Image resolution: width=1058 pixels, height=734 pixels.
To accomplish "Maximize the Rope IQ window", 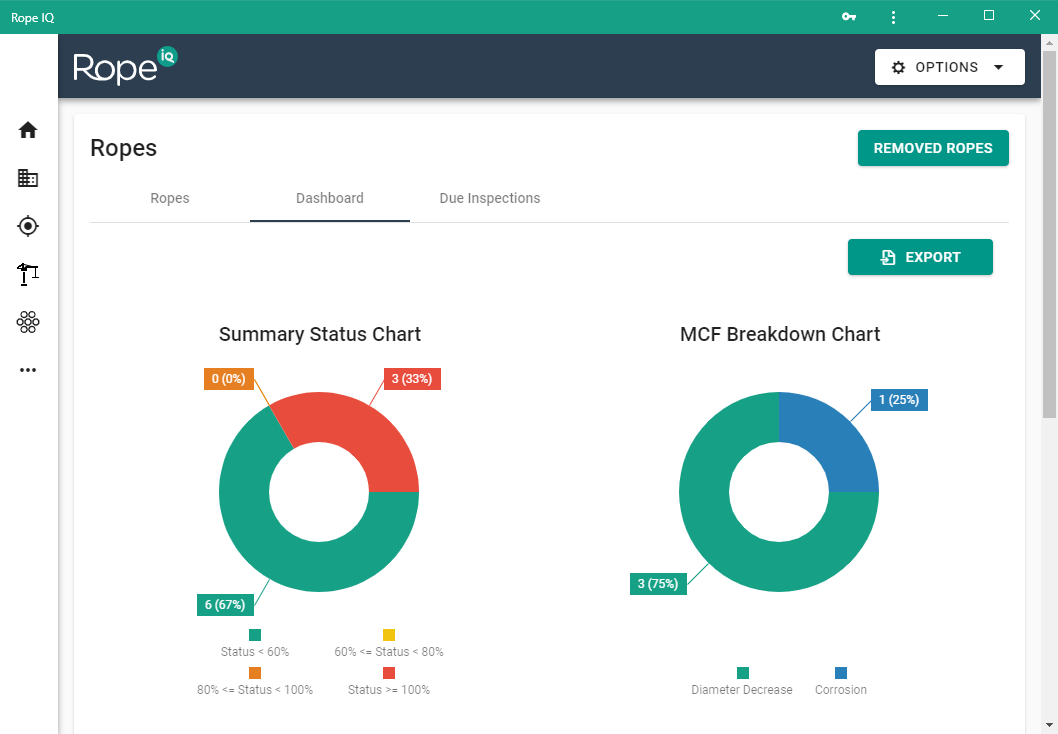I will (989, 16).
